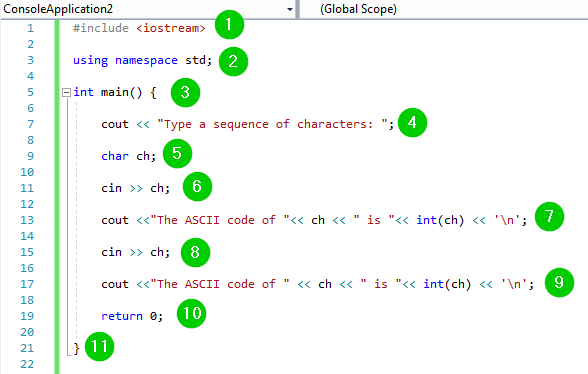The height and width of the screenshot is (374, 588).
Task: Click 'cout' on line 7
Action: point(115,124)
